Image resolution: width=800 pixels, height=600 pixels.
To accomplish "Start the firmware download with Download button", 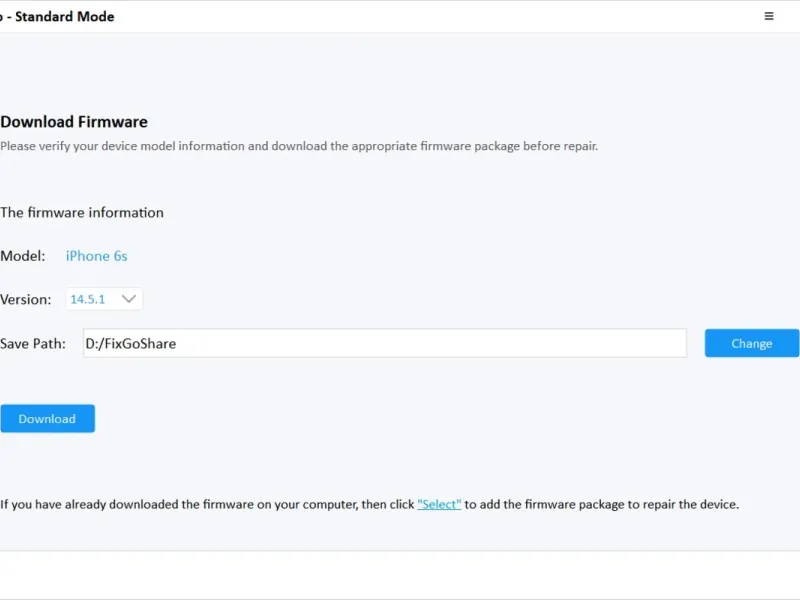I will point(47,419).
